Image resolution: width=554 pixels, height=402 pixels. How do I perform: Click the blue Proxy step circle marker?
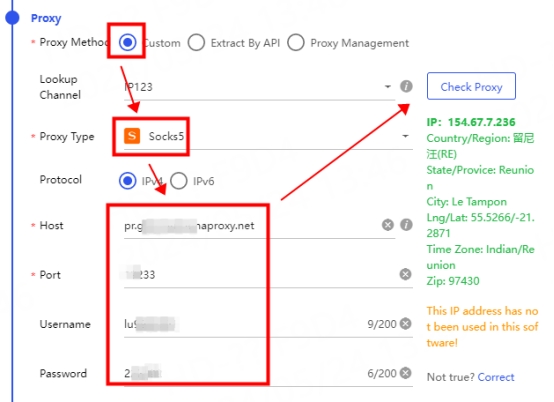[x=13, y=18]
